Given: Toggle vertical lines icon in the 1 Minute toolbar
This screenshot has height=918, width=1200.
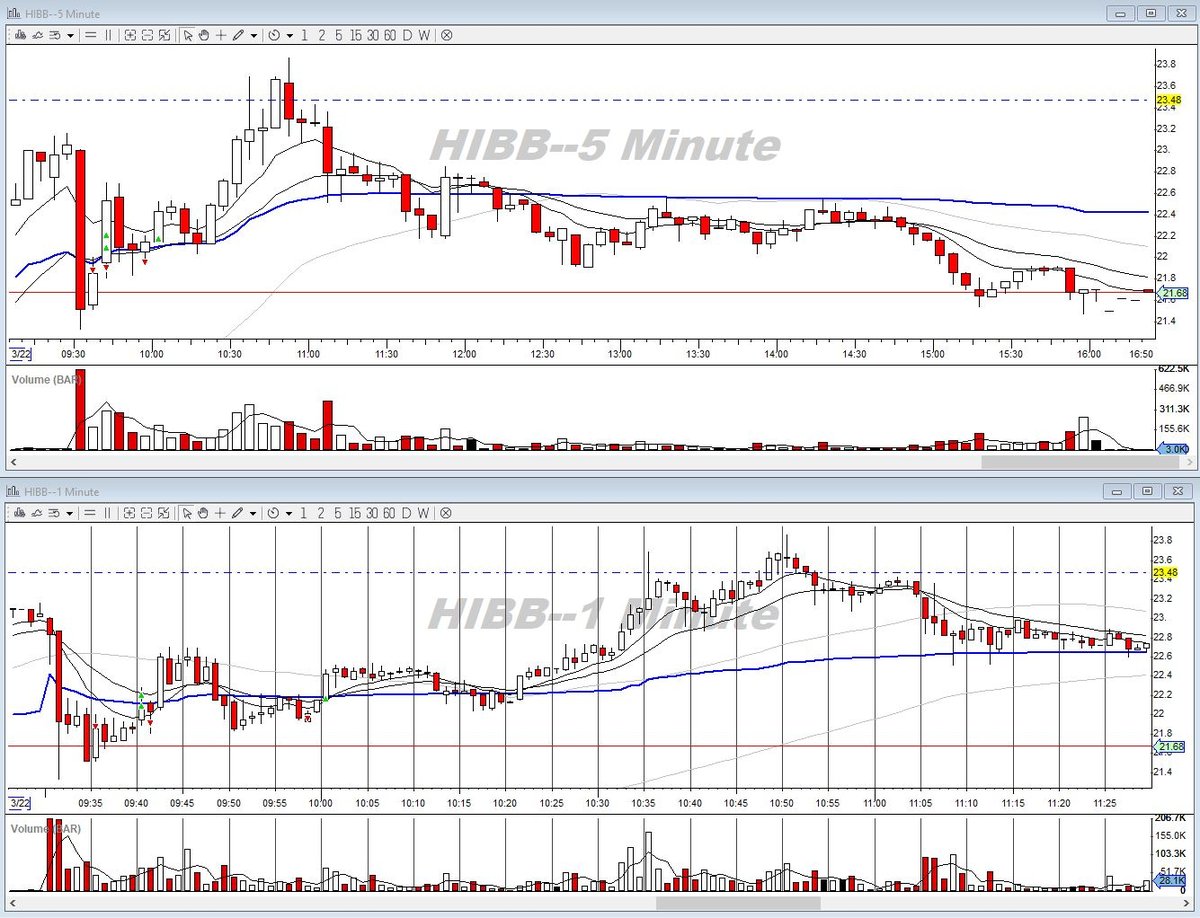Looking at the screenshot, I should 108,513.
